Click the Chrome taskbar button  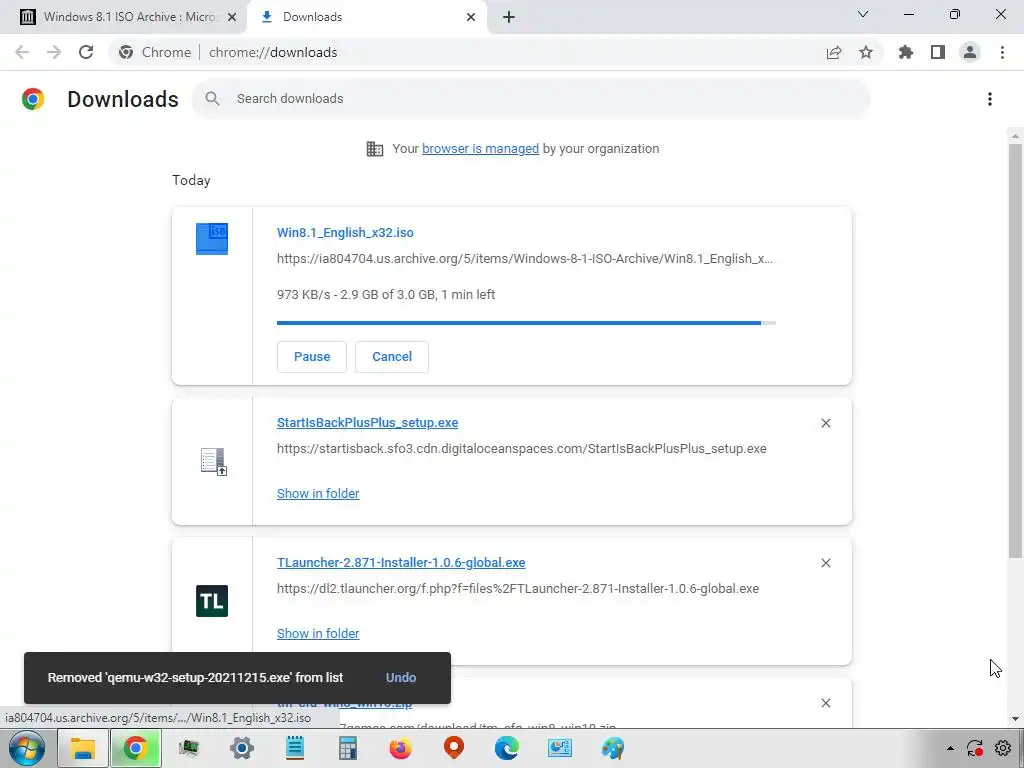pyautogui.click(x=136, y=748)
